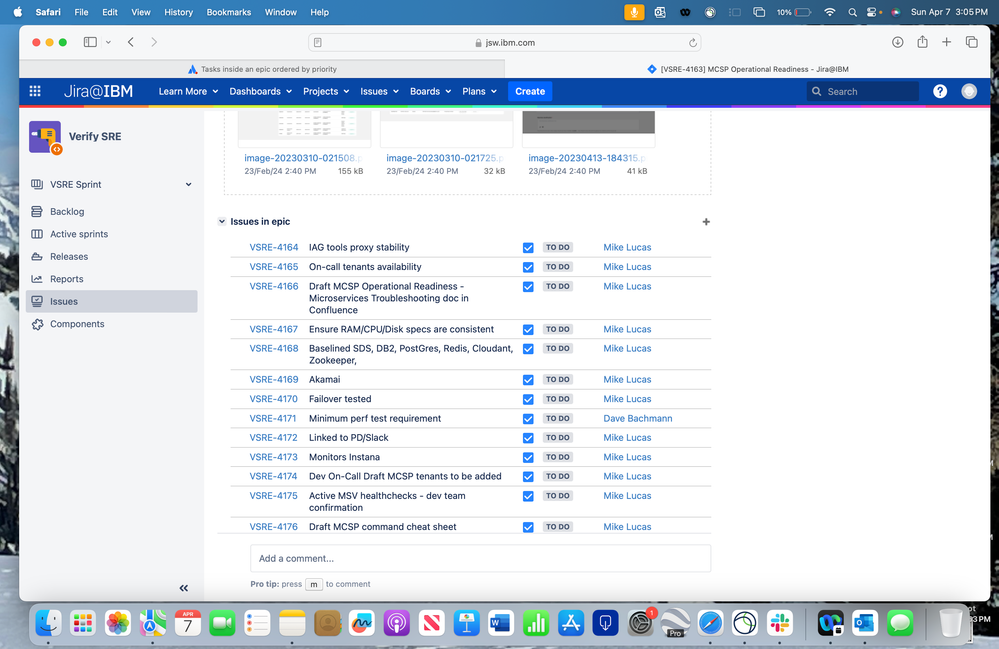Click the Jira@IBM logo

(x=98, y=91)
